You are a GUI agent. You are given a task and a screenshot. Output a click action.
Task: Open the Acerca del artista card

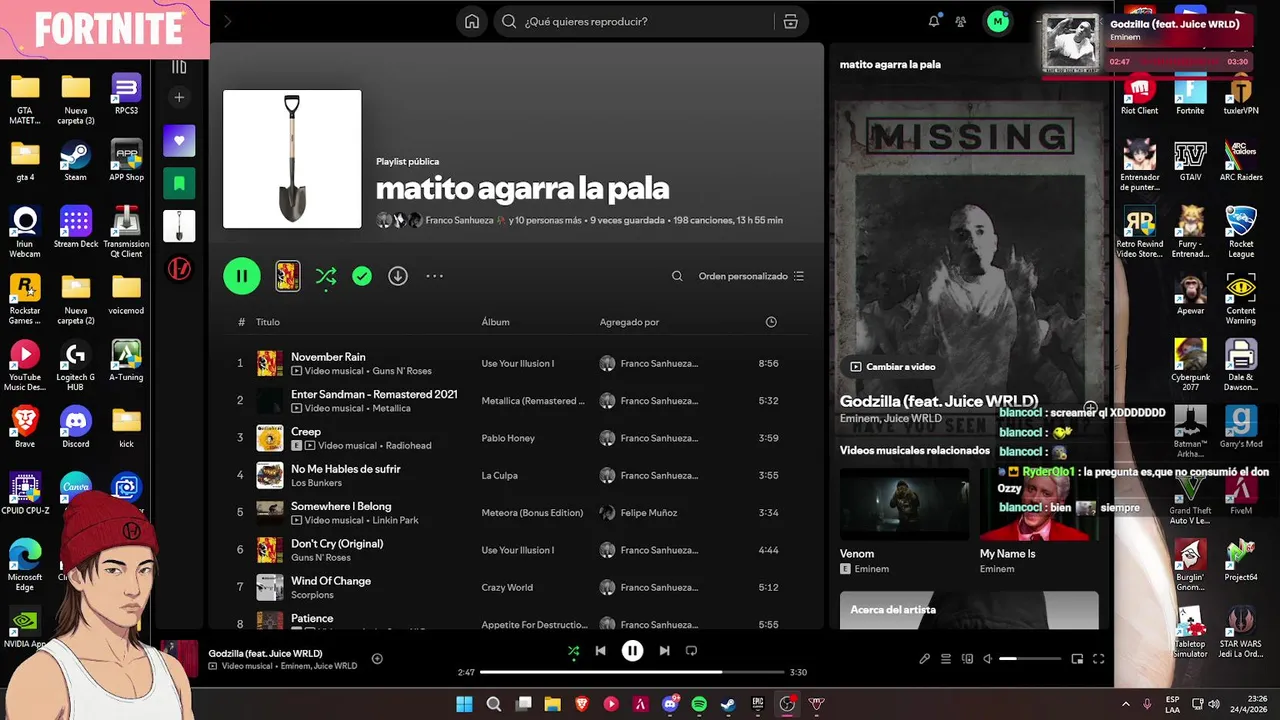pos(968,610)
